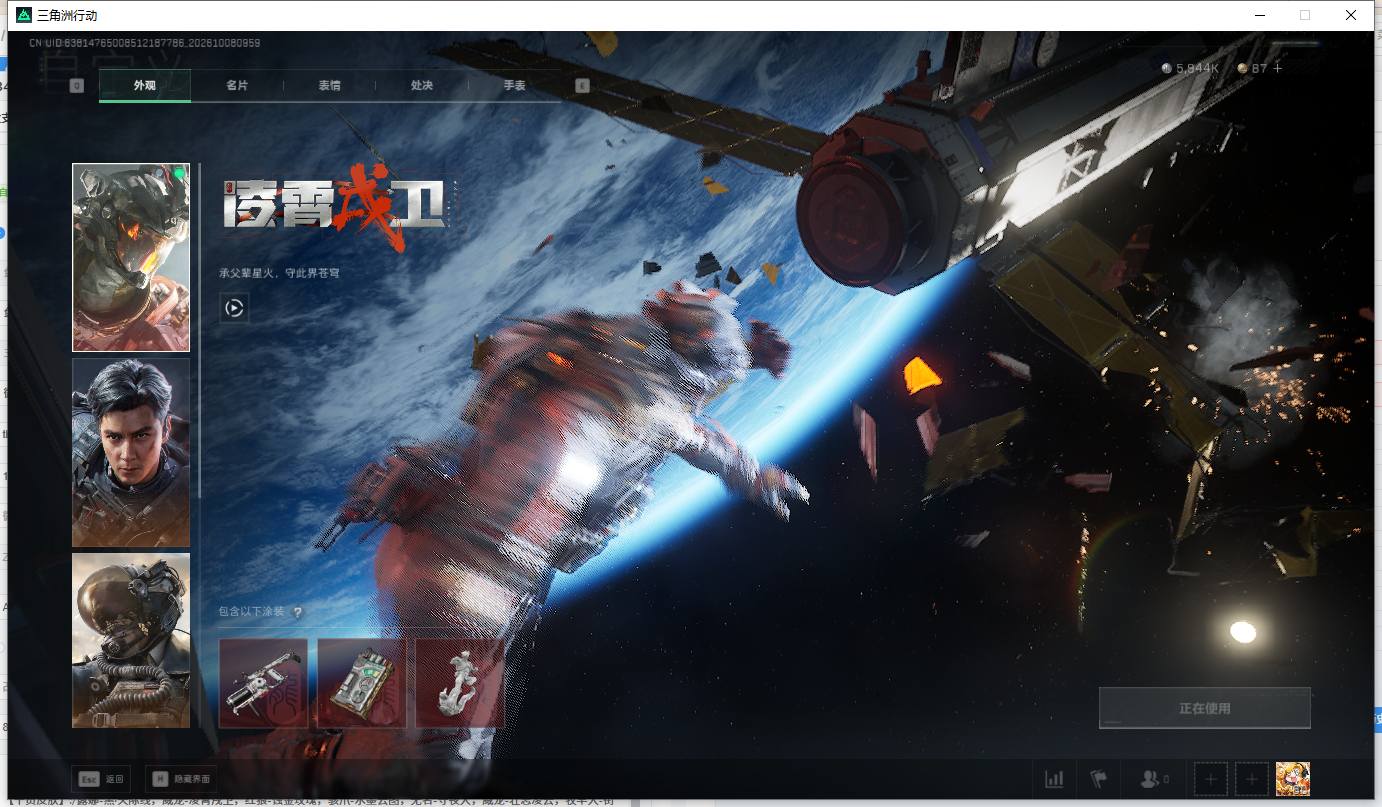
Task: Switch to the 处决 tab
Action: (x=422, y=86)
